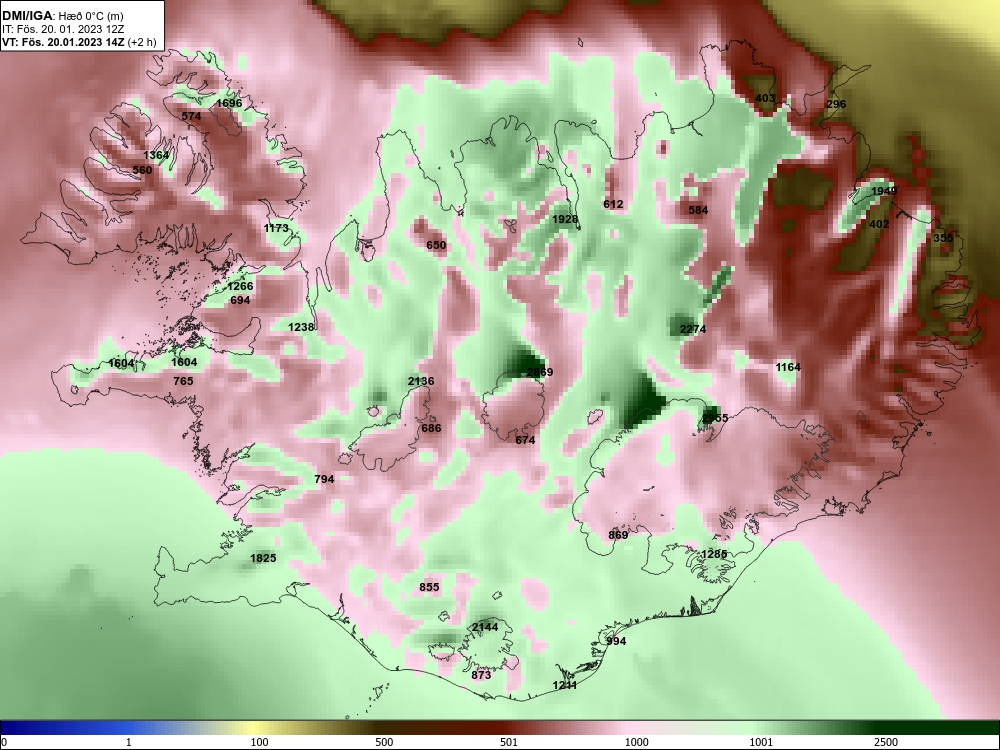
Task: Click the 674 map value
Action: tap(525, 439)
